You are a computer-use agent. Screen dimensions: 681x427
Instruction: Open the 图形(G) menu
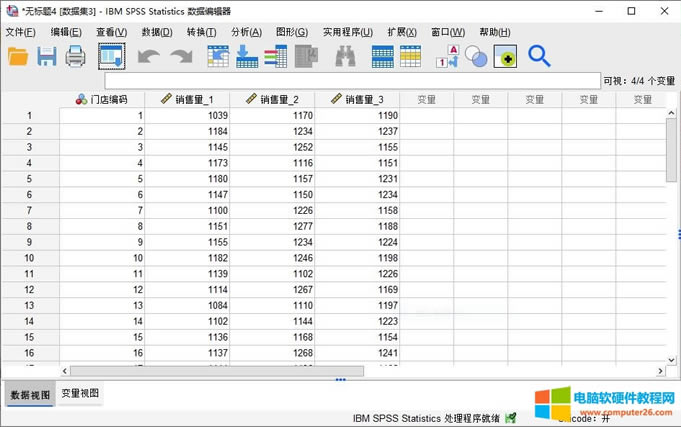291,32
